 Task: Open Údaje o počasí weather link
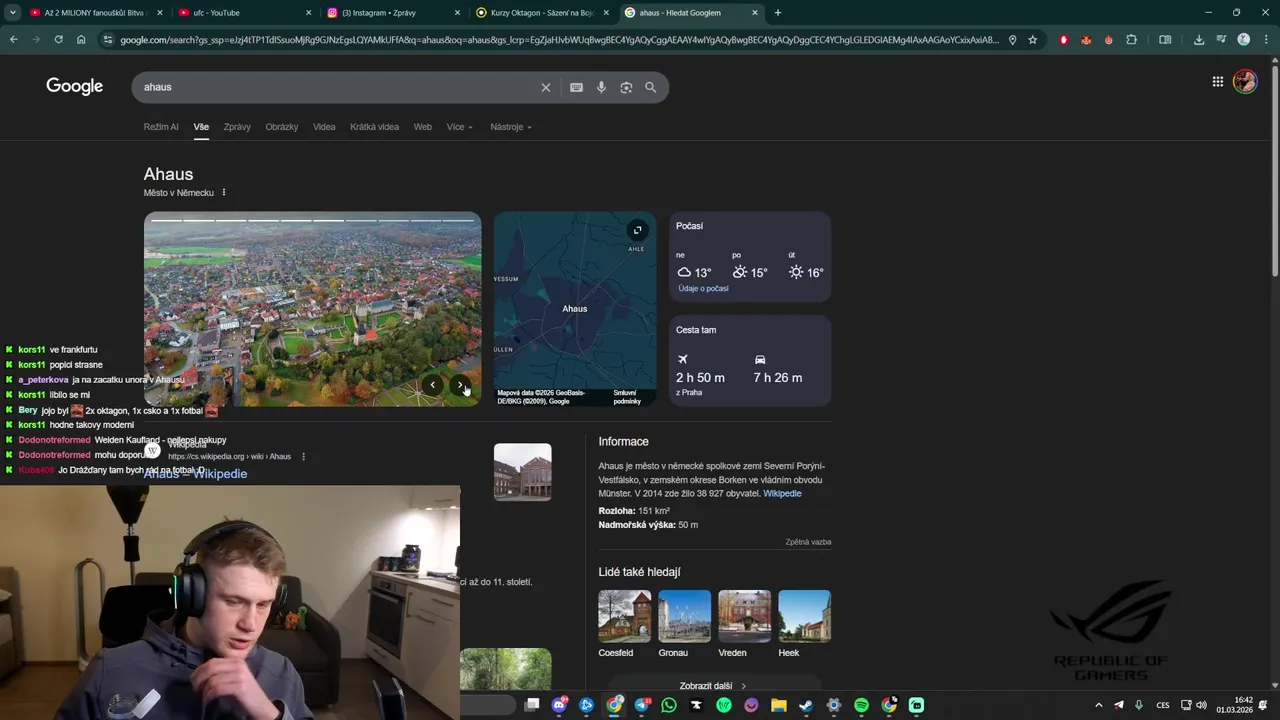coord(703,288)
